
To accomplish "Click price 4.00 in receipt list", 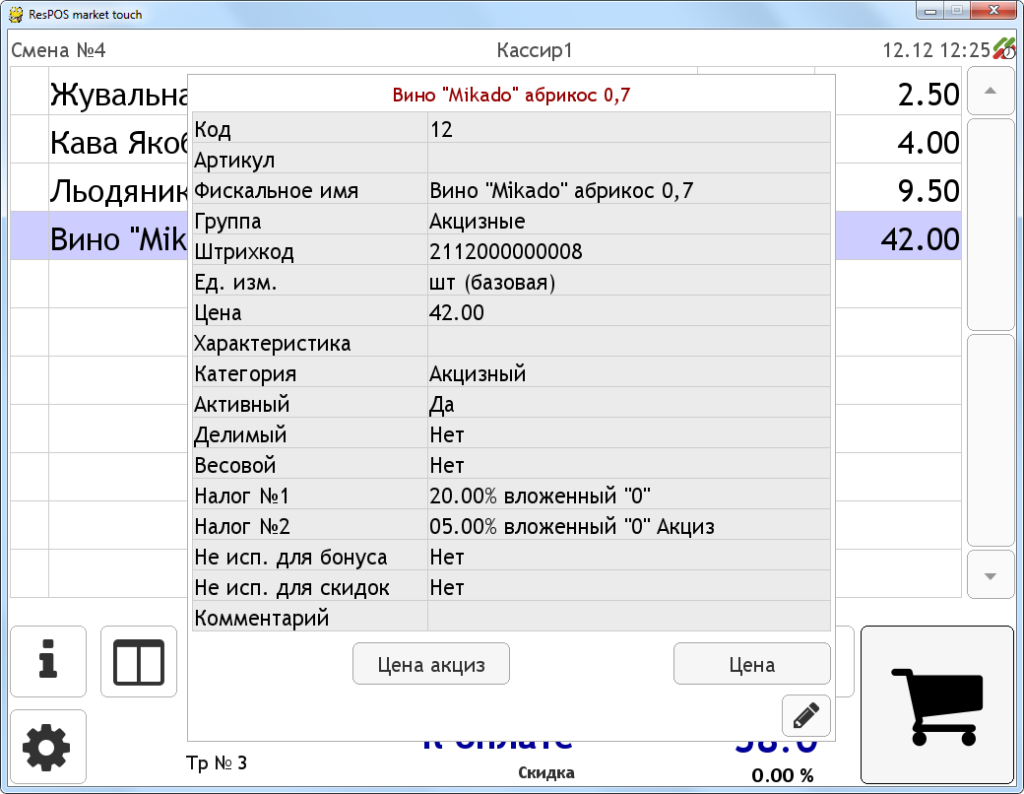I will coord(928,142).
